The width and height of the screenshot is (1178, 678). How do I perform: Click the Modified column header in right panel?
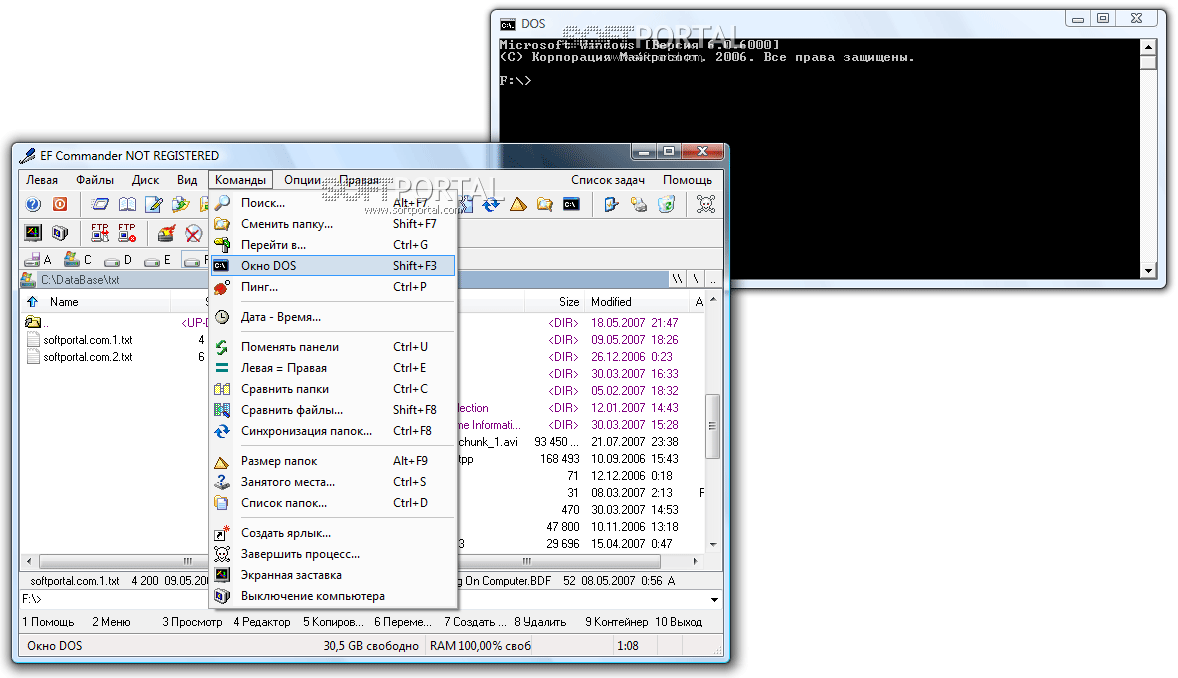[639, 302]
